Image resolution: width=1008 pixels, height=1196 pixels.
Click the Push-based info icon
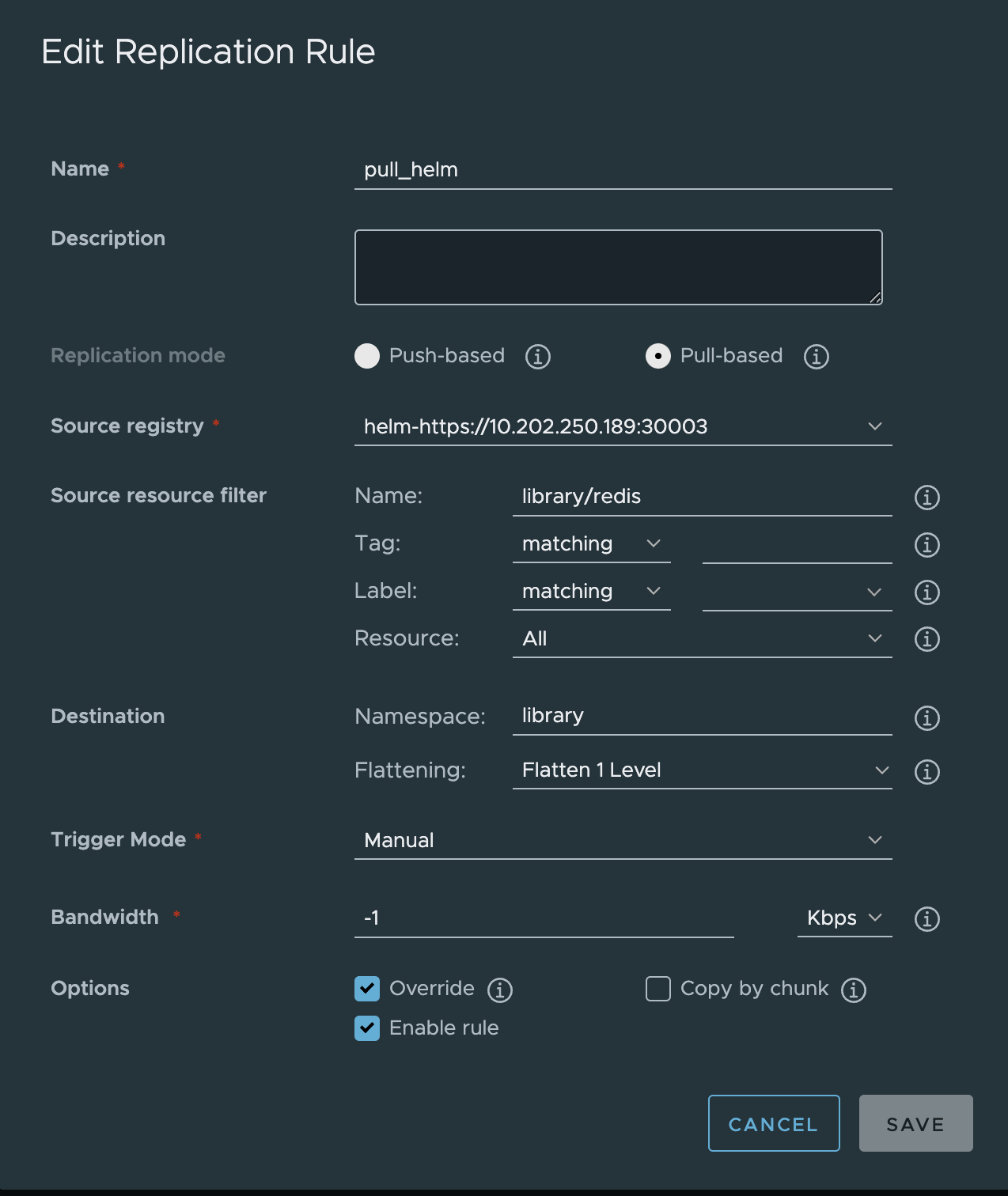(x=537, y=357)
